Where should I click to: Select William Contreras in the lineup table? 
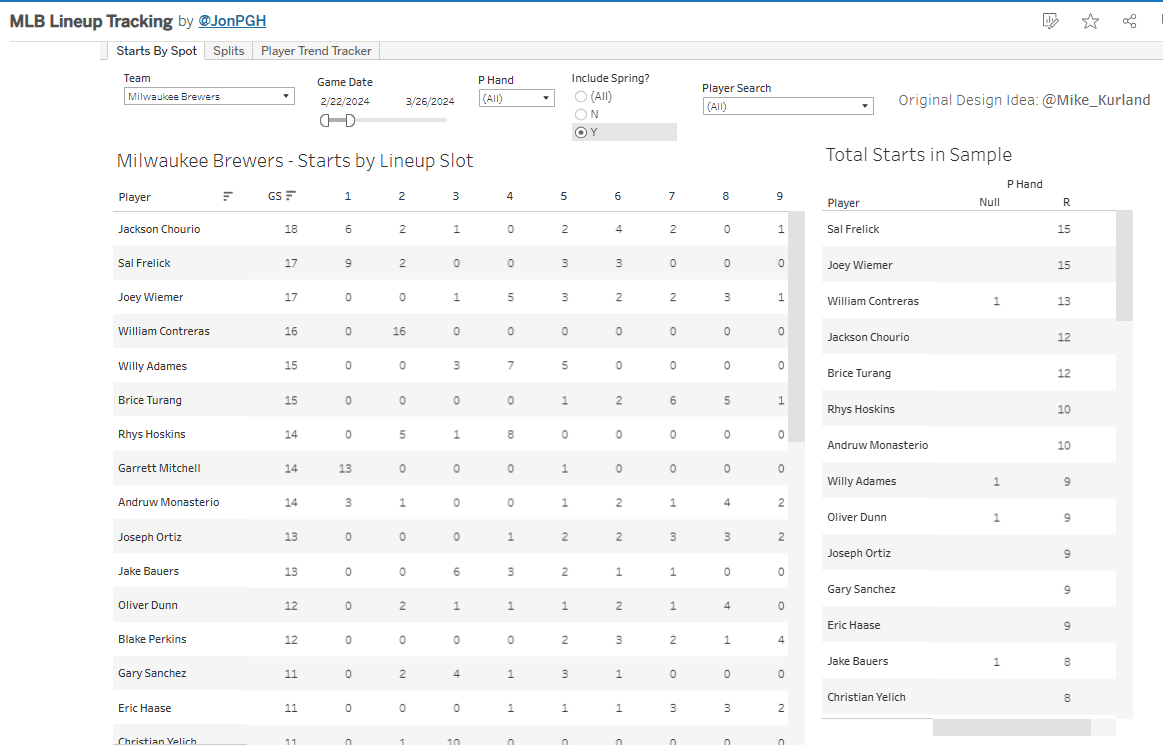[164, 332]
